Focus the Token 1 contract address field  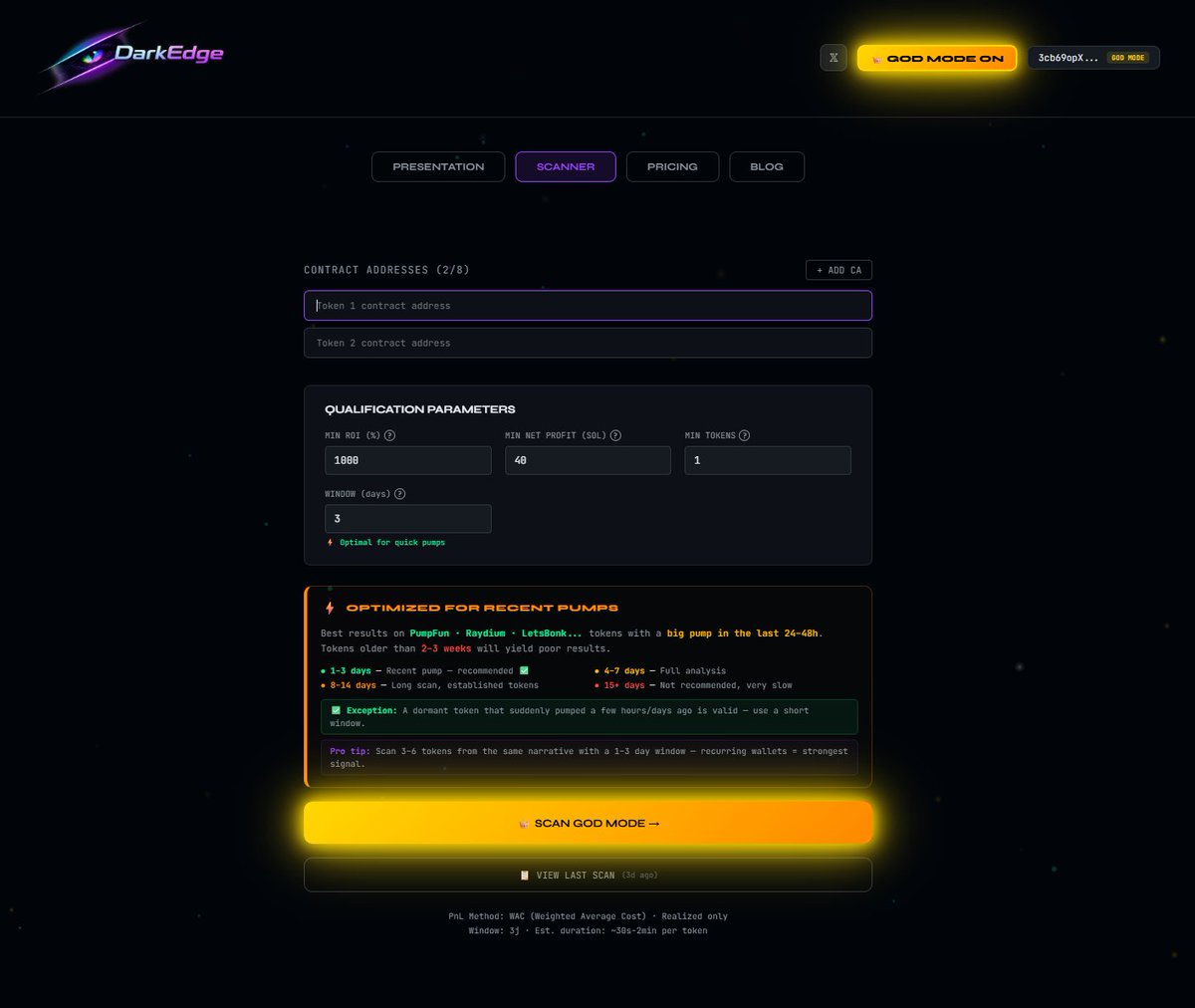point(588,306)
